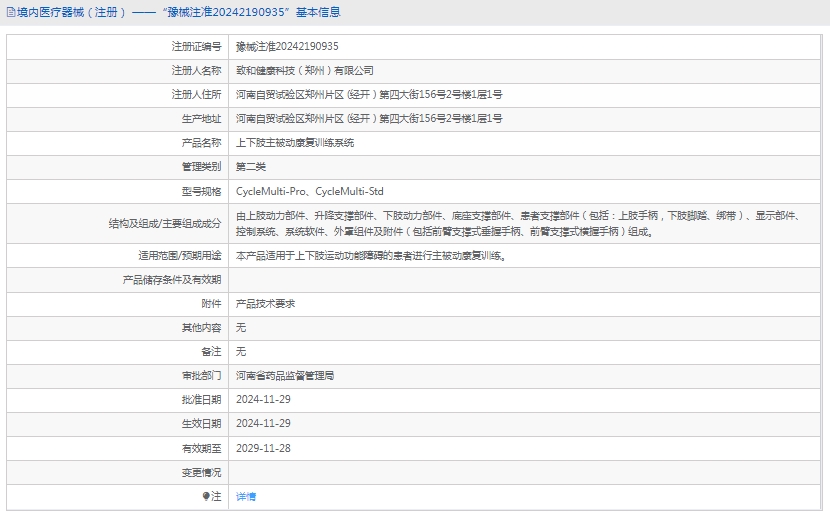Click the 生产地址 address value
This screenshot has height=517, width=830.
[368, 118]
